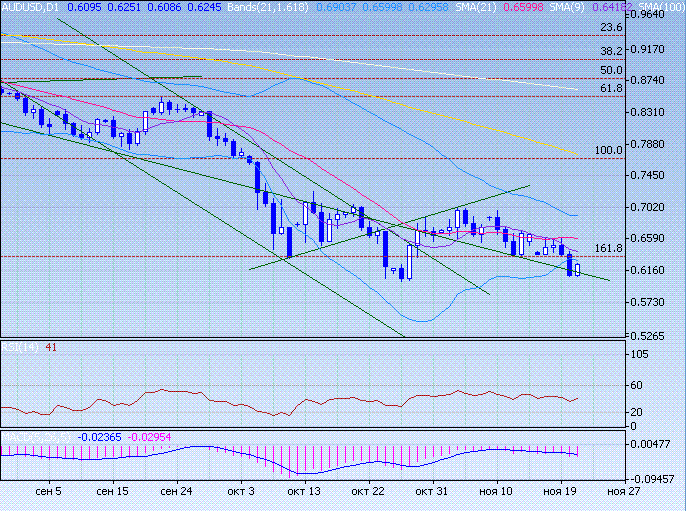Click the ноя 10 date marker
686x511 pixels.
coord(497,491)
